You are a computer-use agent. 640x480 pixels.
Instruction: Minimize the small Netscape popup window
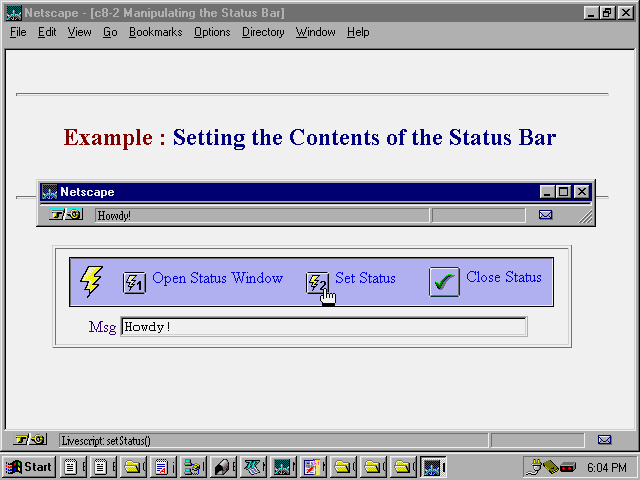[547, 191]
